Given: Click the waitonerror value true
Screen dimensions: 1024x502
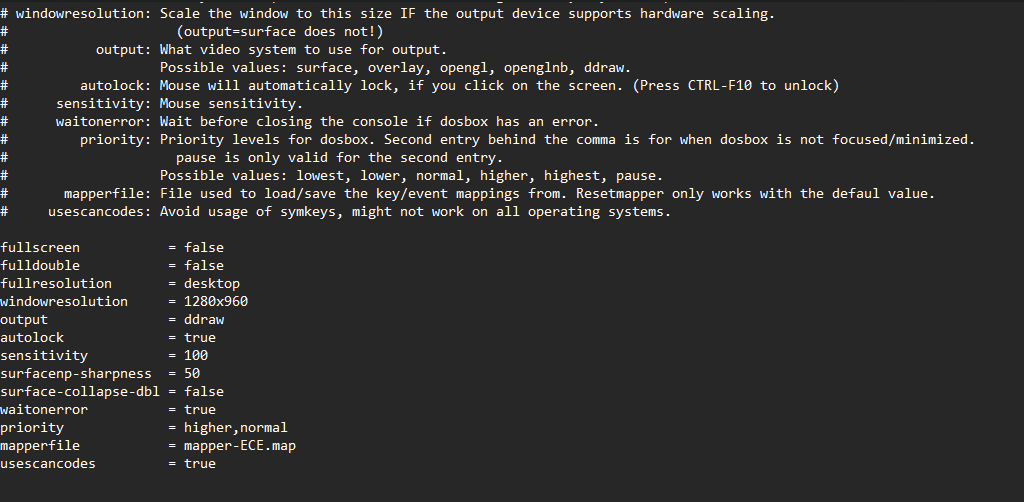Looking at the screenshot, I should click(x=200, y=409).
